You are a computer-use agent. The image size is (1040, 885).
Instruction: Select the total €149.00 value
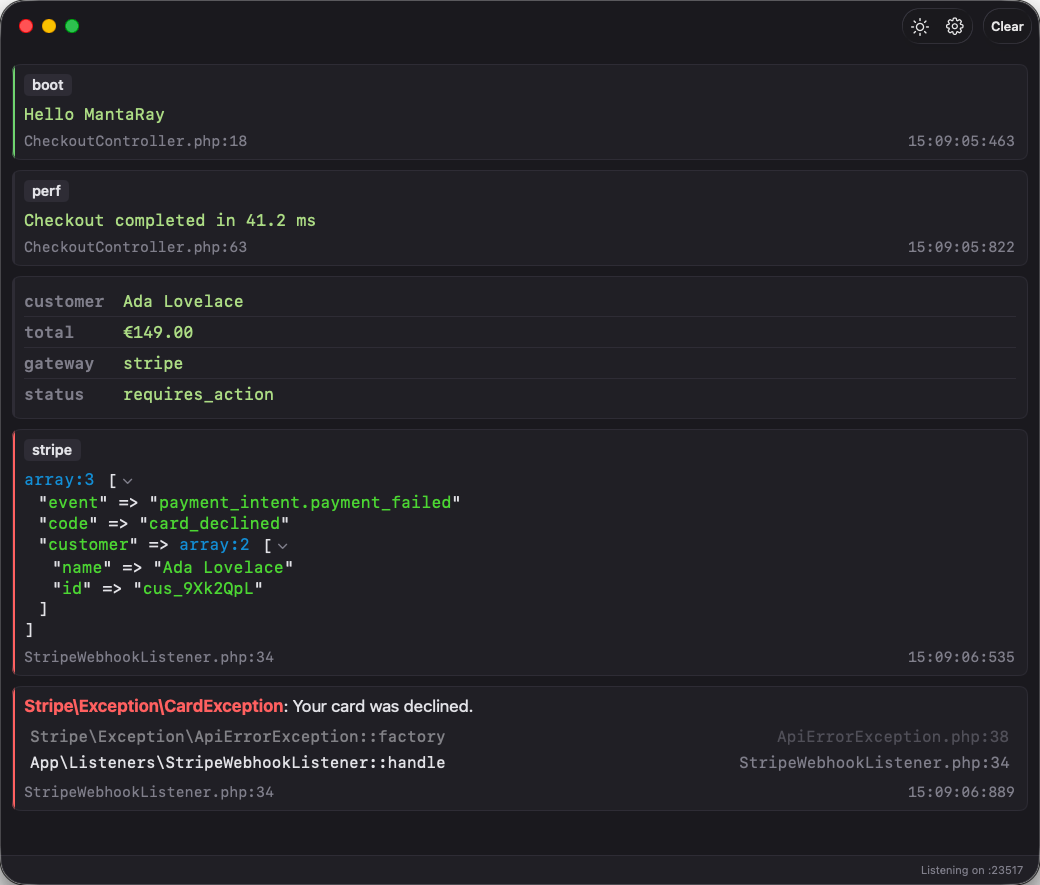coord(158,332)
